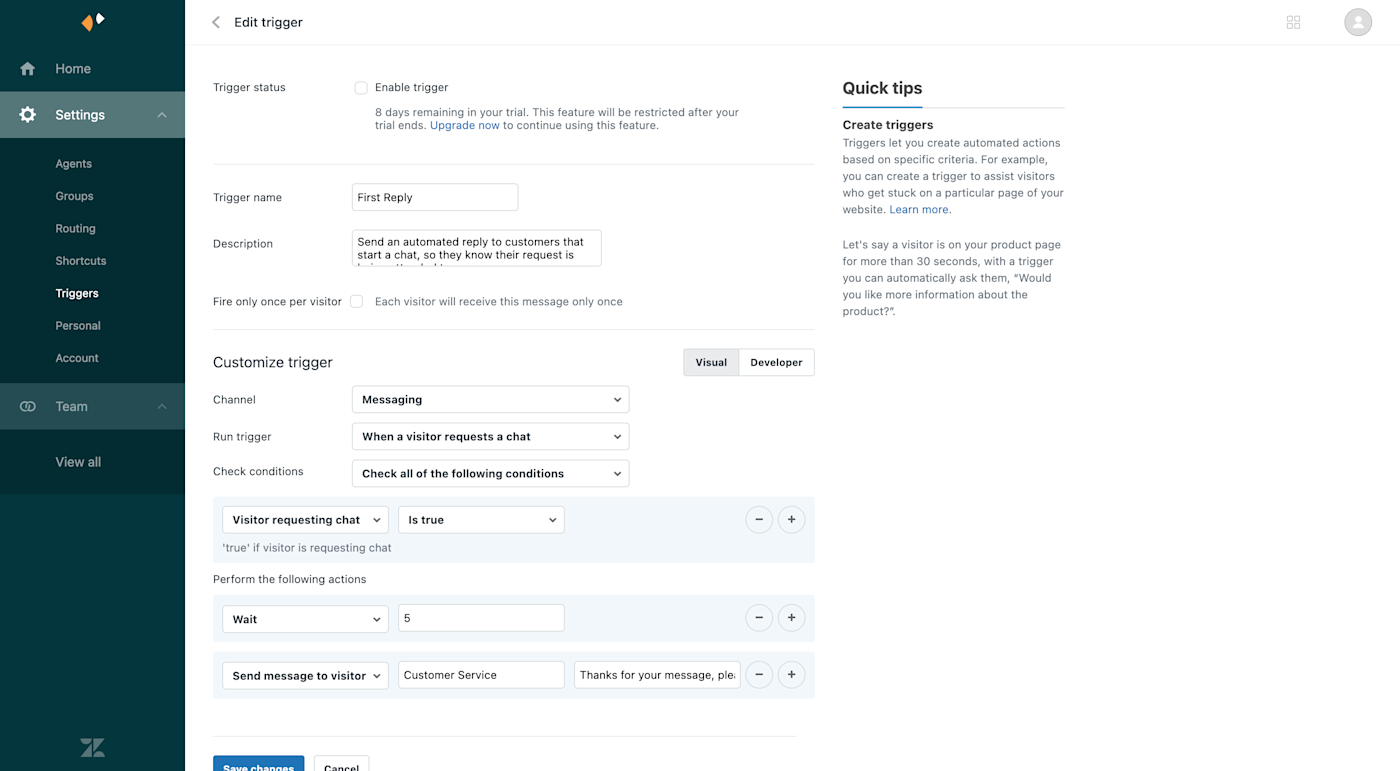The width and height of the screenshot is (1400, 771).
Task: Edit Trigger name field First Reply
Action: pos(435,197)
